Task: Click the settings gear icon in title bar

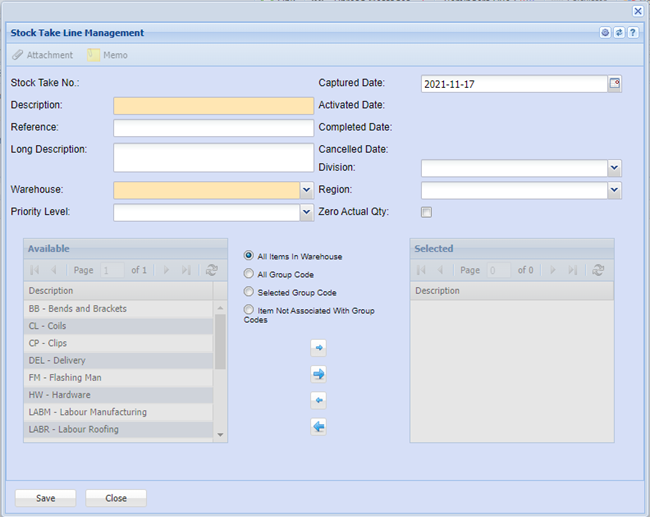Action: (x=605, y=33)
